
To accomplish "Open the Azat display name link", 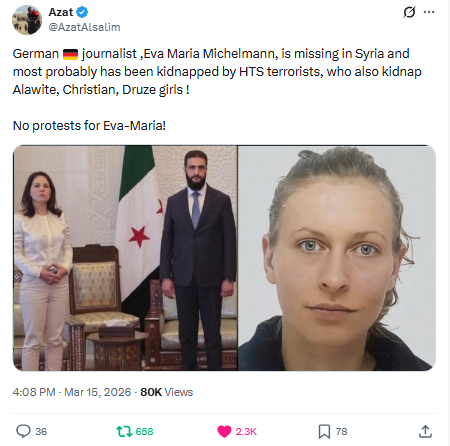I will pos(61,12).
